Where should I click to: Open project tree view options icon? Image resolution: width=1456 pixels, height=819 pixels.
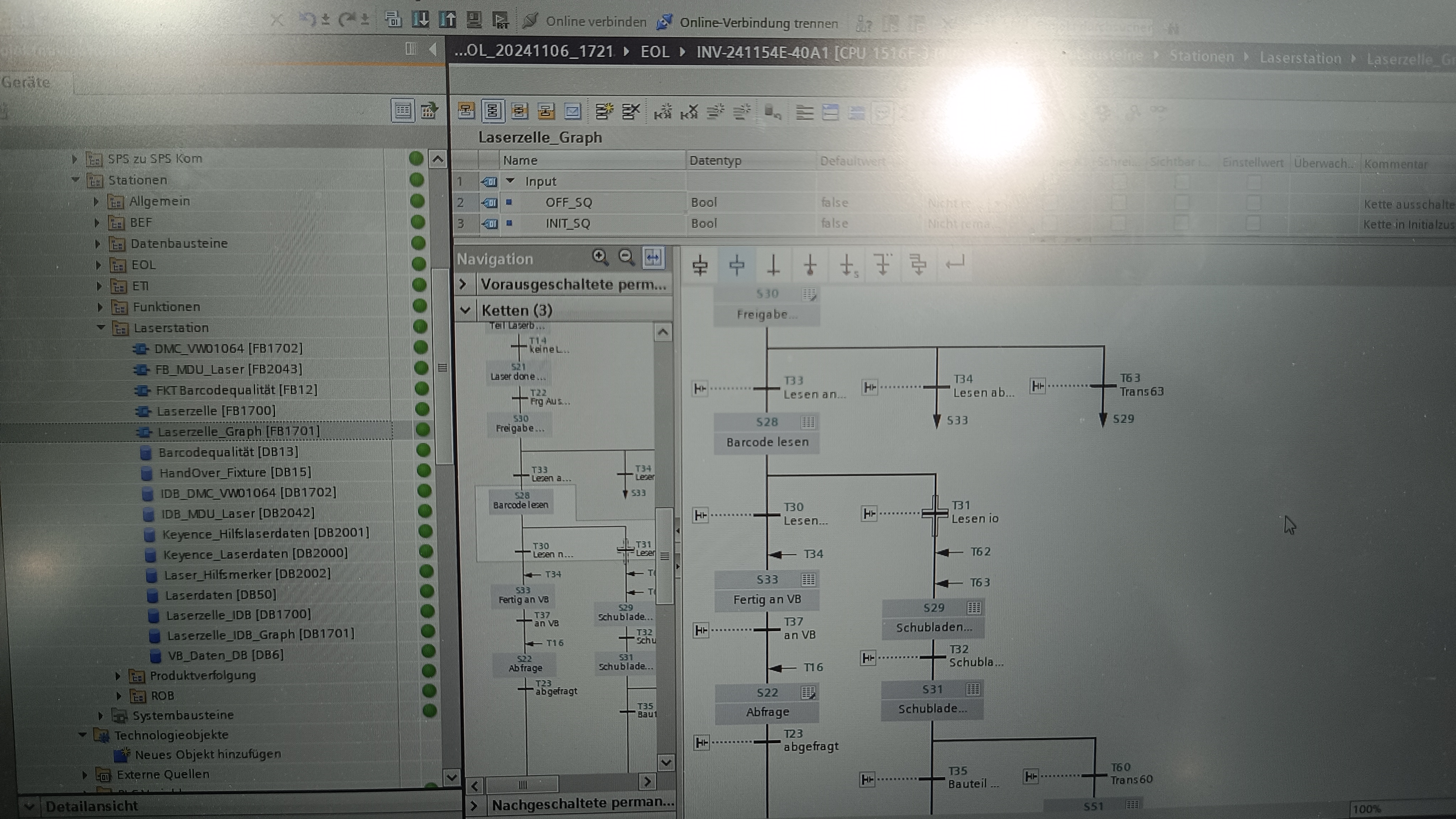pos(402,110)
